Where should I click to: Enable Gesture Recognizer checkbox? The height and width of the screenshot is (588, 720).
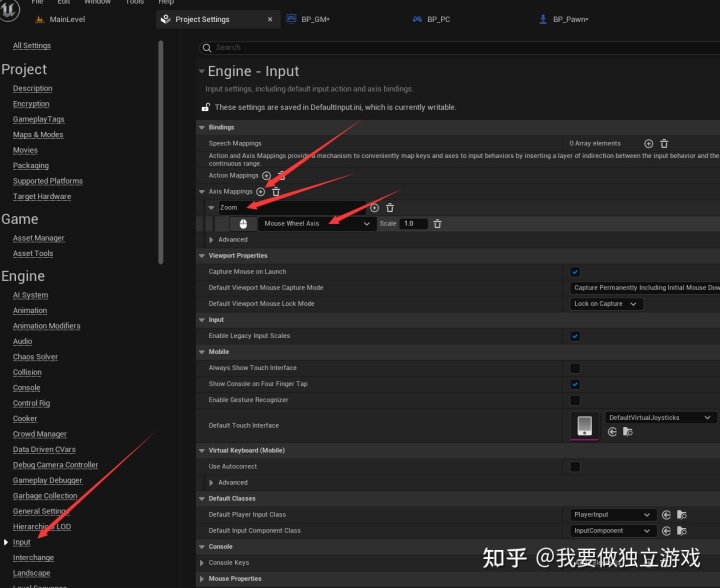click(x=575, y=400)
